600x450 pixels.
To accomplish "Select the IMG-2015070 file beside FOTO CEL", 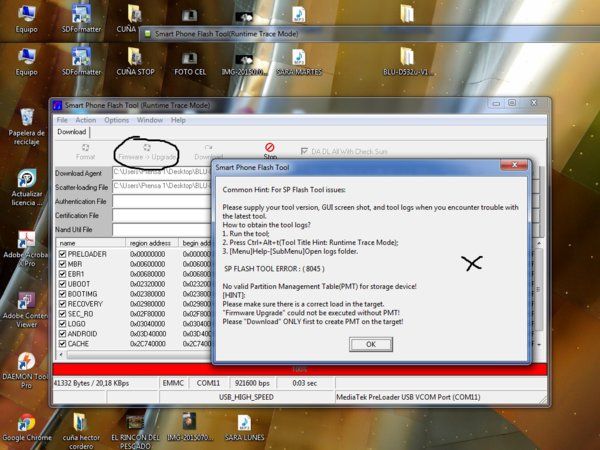I will [x=244, y=64].
